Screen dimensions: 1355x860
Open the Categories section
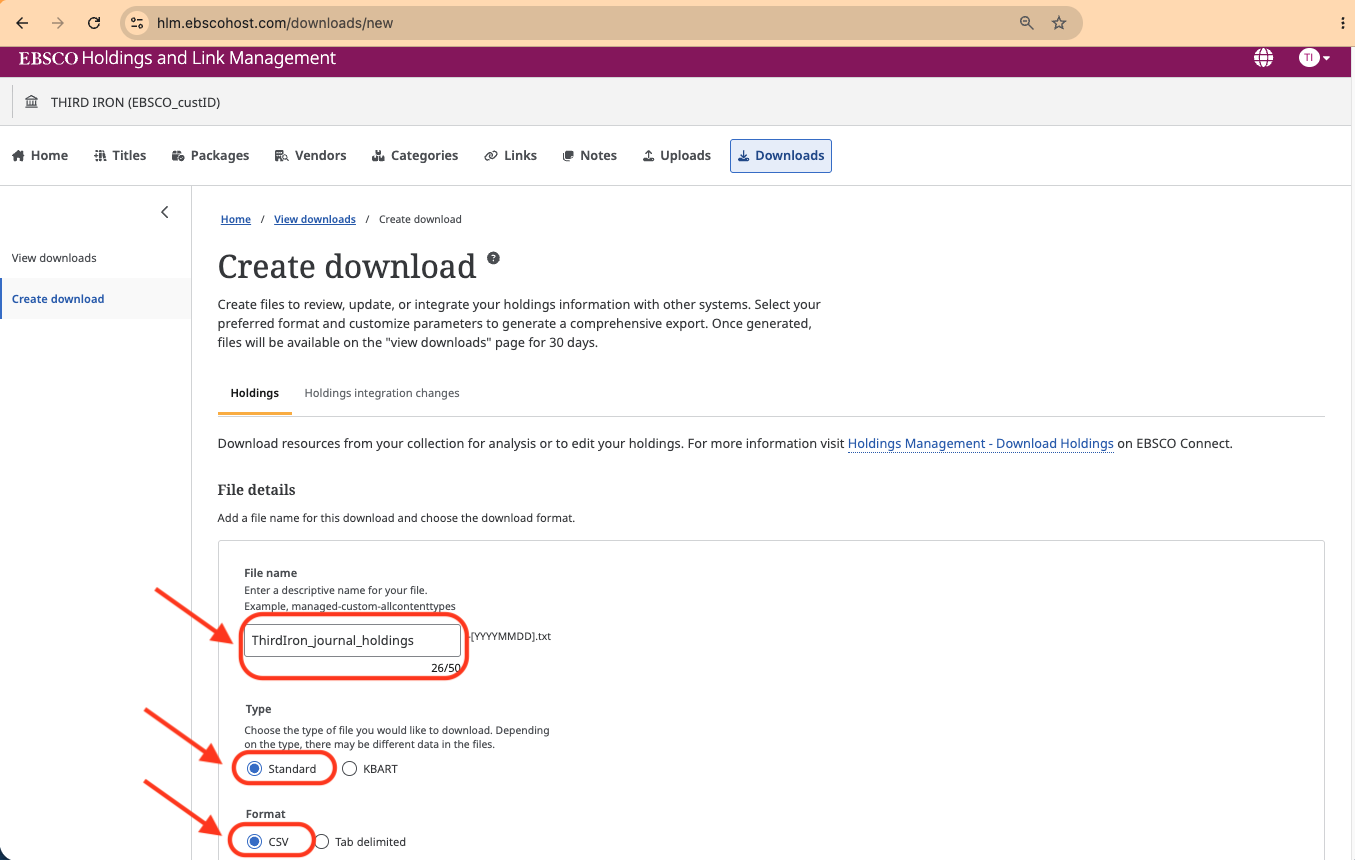click(x=414, y=155)
